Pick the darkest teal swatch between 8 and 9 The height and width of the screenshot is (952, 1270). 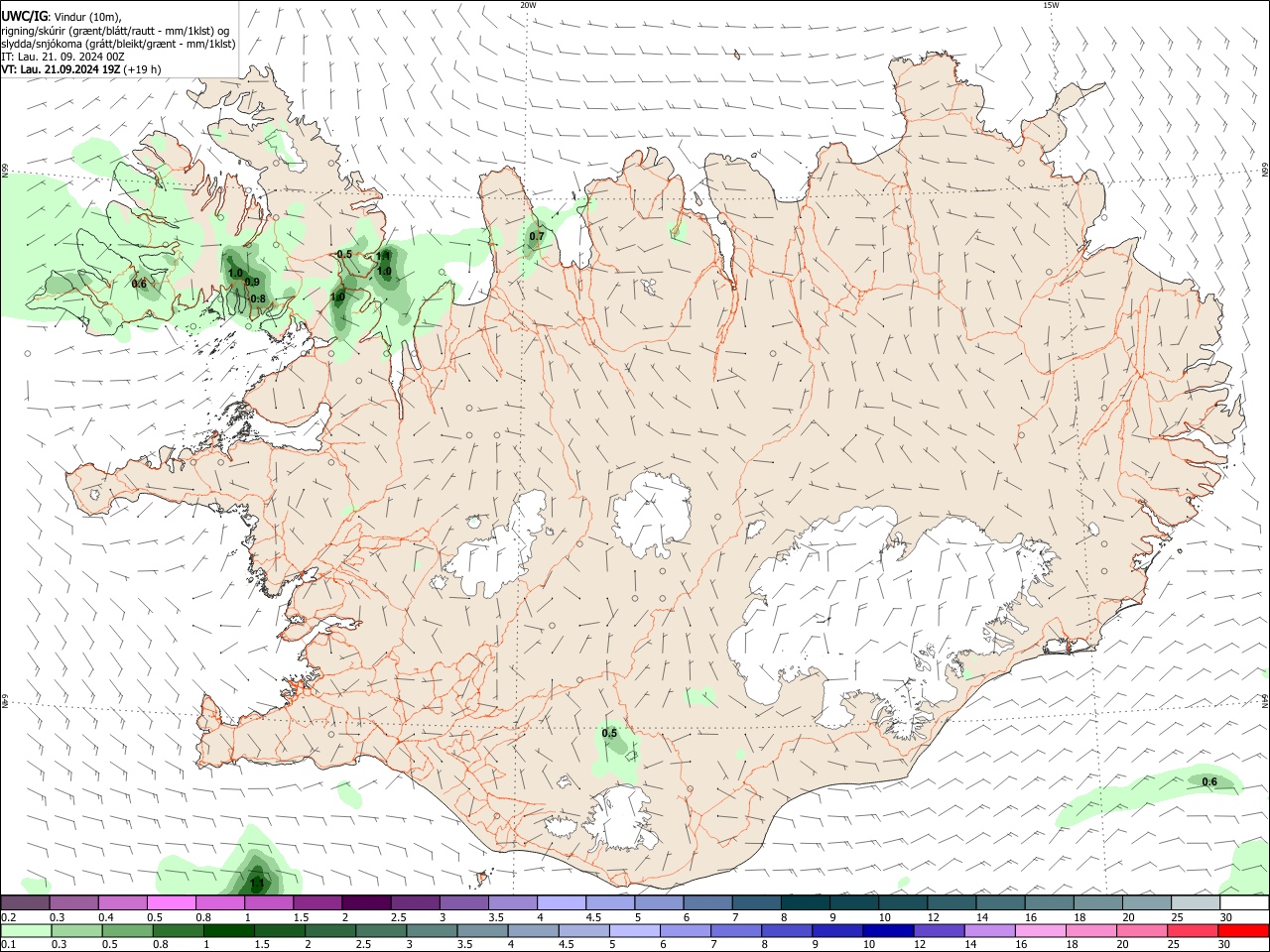click(x=805, y=902)
